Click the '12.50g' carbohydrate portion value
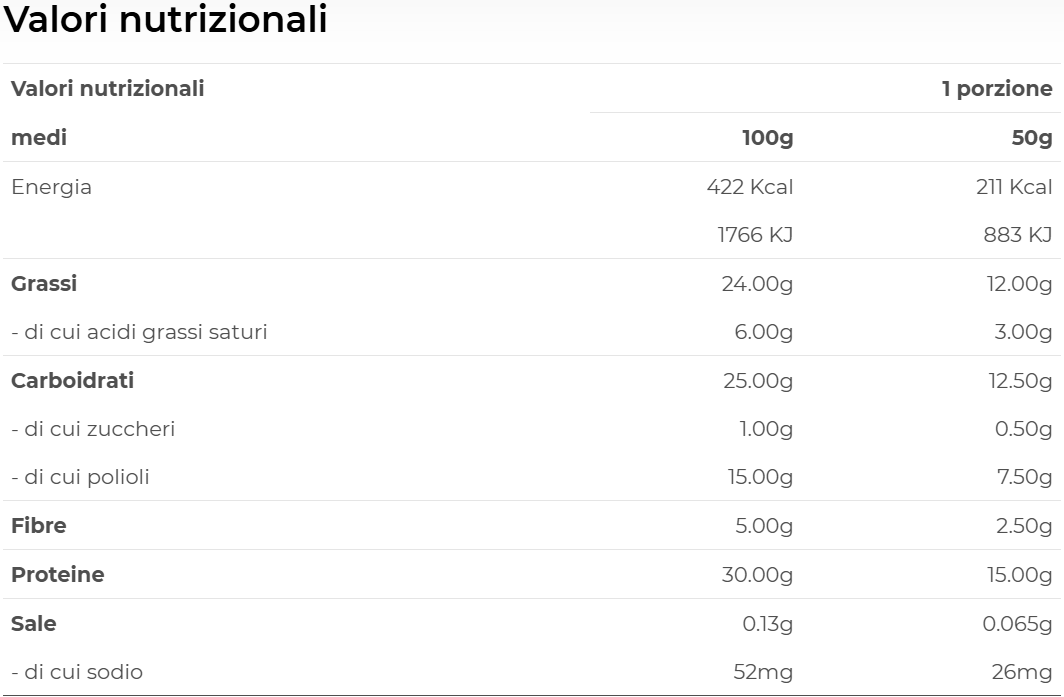Viewport: 1064px width, 697px height. click(1020, 381)
